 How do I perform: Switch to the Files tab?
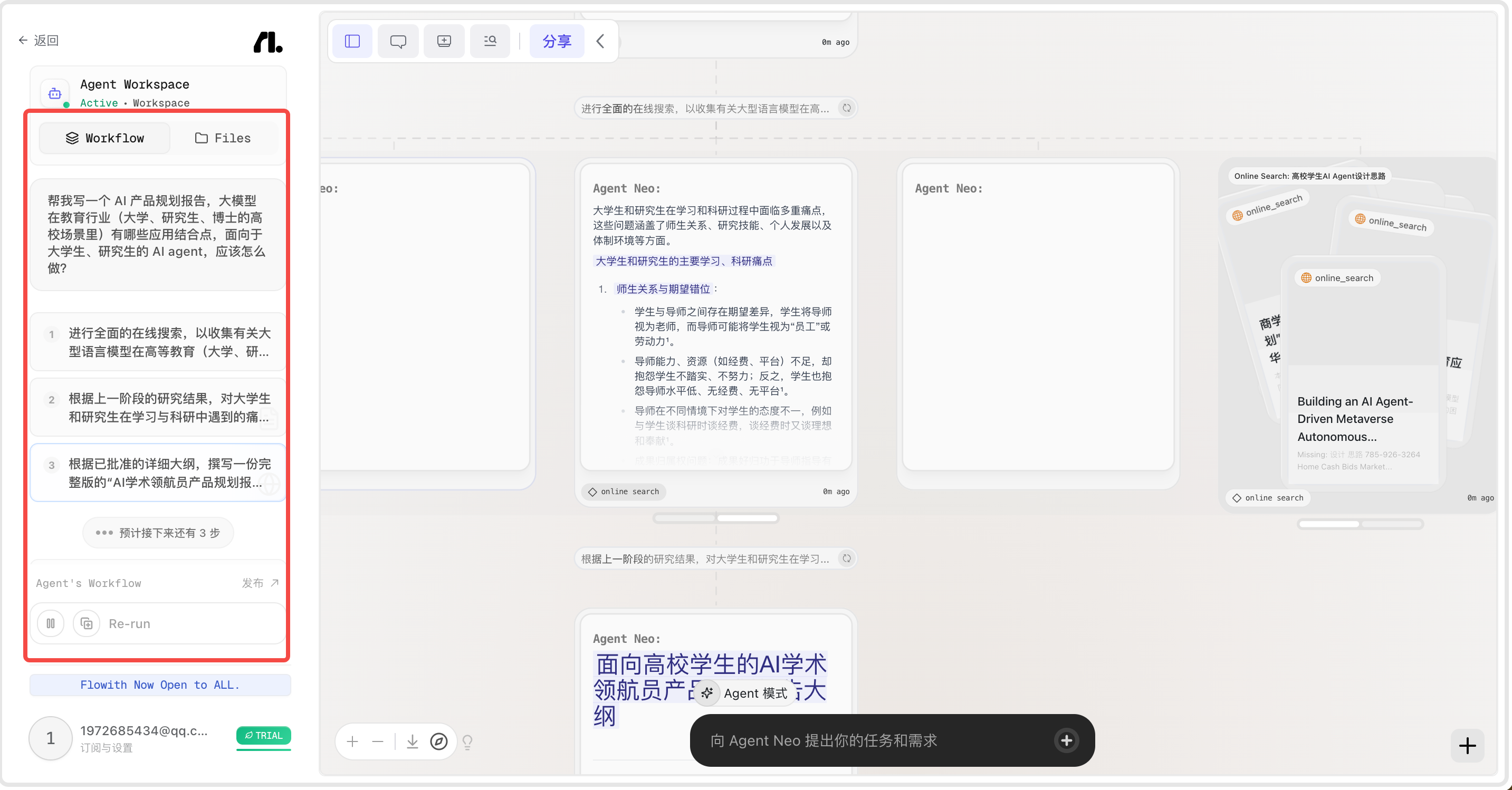pos(223,138)
